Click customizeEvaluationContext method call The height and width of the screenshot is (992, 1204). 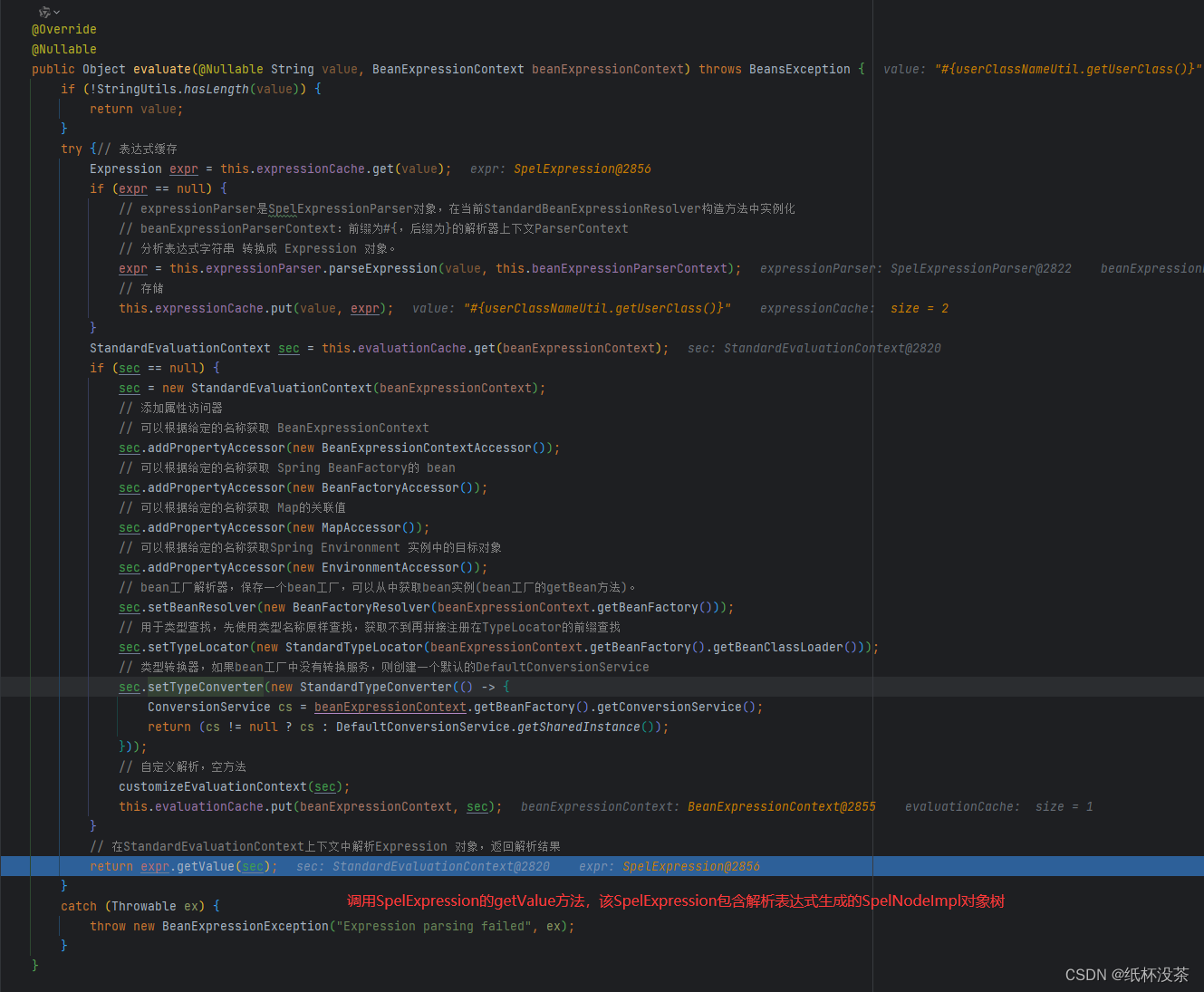[213, 786]
